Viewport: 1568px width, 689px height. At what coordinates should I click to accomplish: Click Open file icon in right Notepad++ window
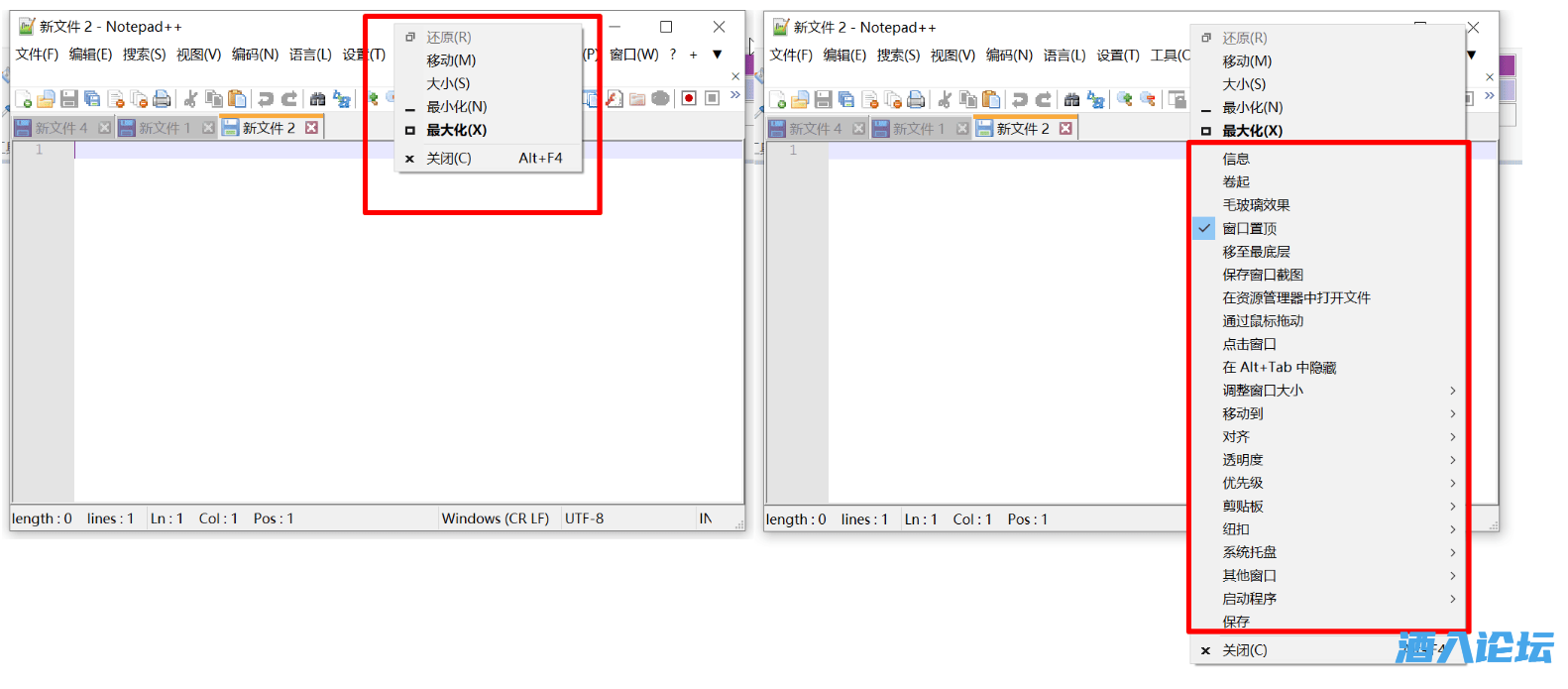pos(800,100)
